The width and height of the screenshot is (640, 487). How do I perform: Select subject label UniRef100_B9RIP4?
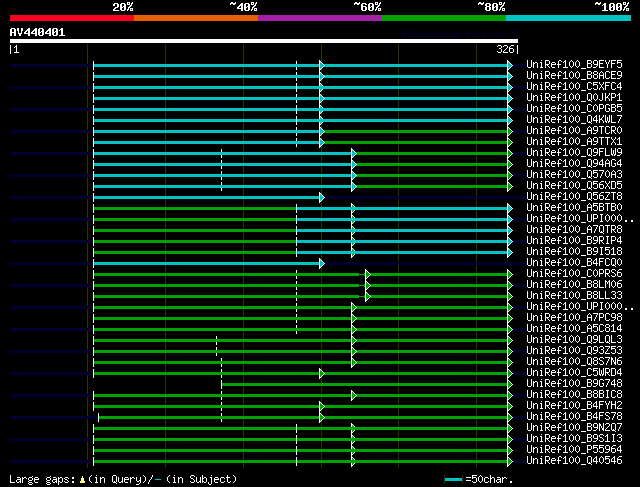pyautogui.click(x=574, y=241)
